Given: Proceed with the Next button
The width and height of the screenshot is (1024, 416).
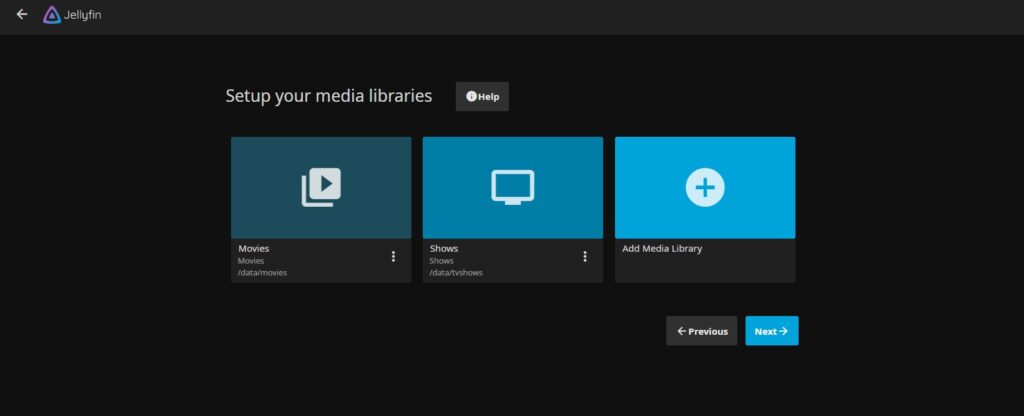Looking at the screenshot, I should [772, 331].
